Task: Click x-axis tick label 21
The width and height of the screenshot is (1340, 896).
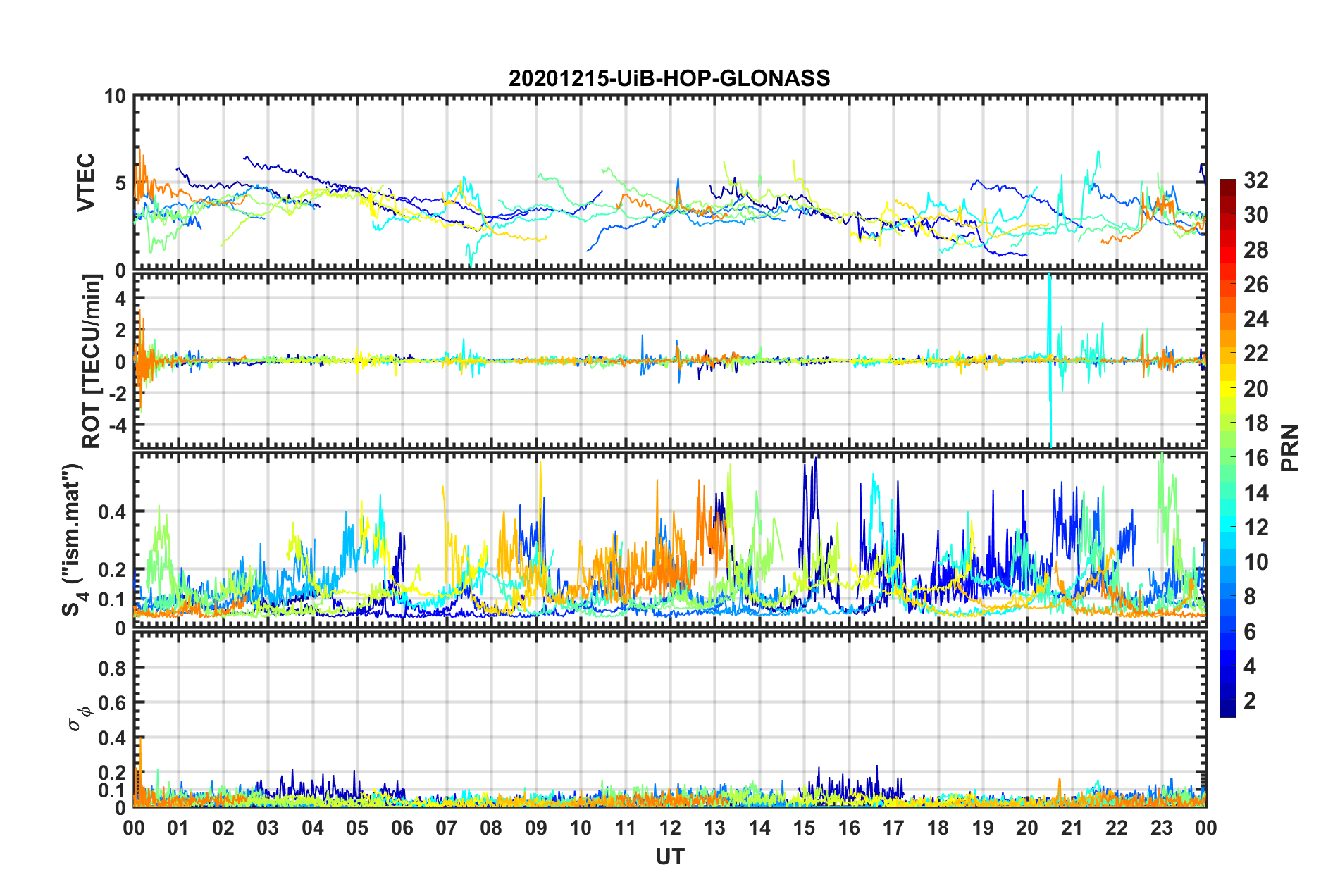Action: tap(1072, 828)
